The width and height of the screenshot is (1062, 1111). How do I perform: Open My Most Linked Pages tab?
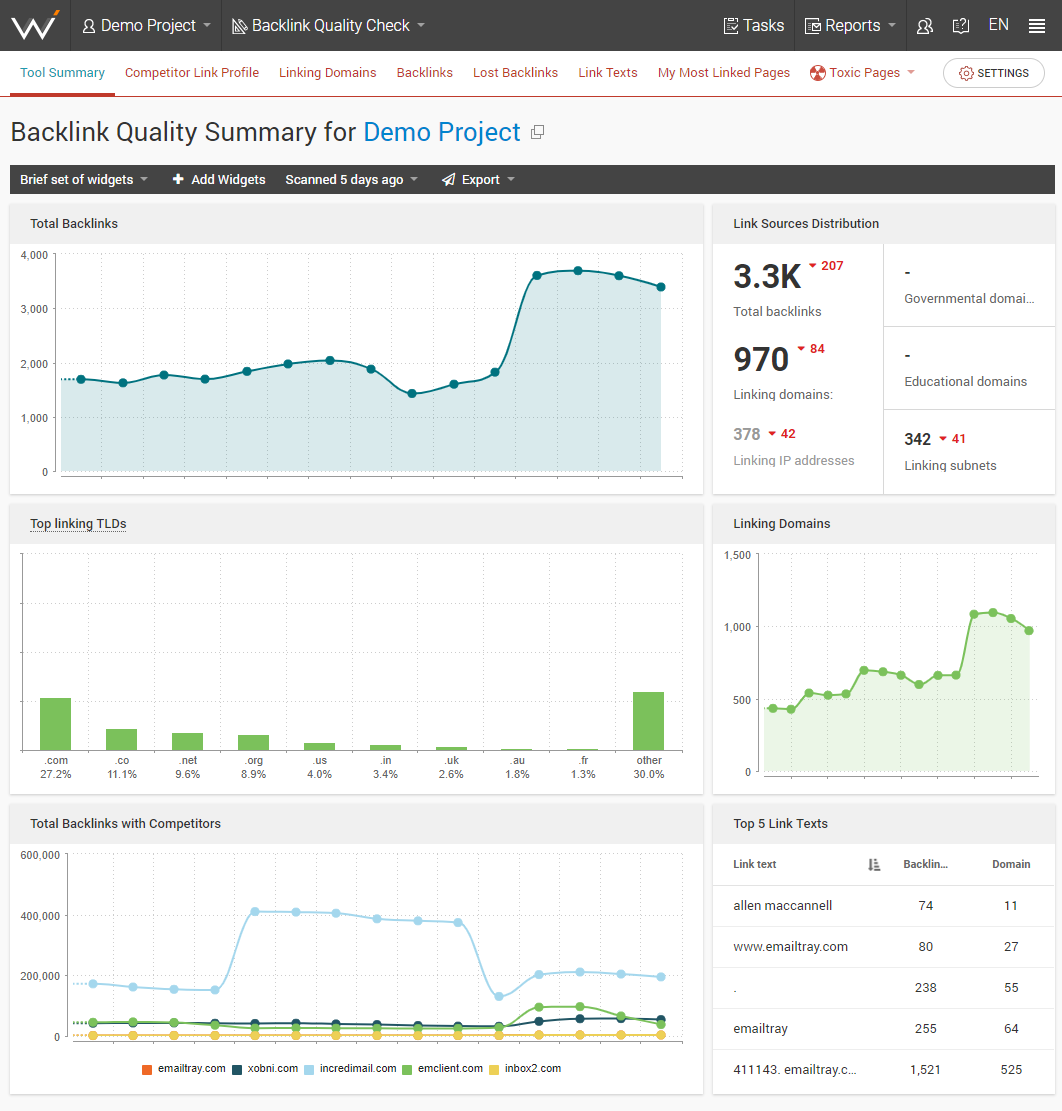tap(723, 73)
